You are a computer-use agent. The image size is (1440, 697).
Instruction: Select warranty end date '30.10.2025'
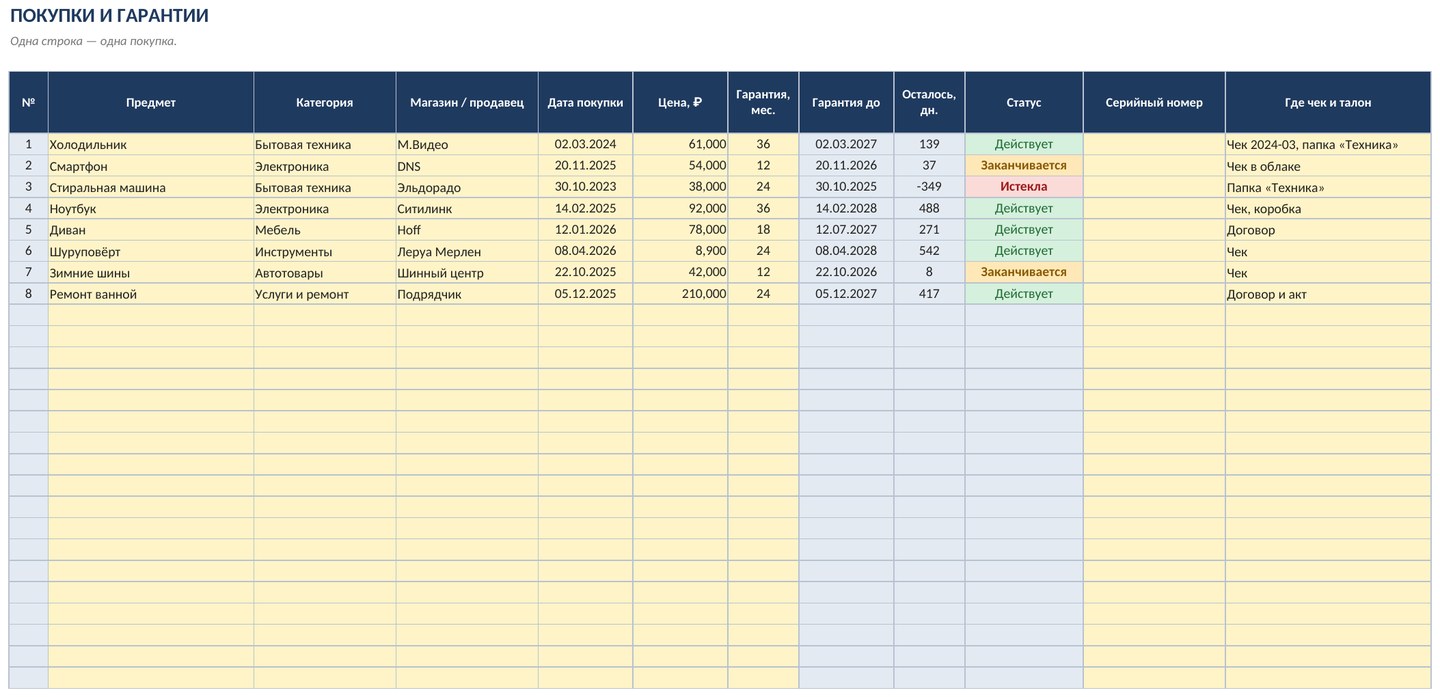pyautogui.click(x=846, y=187)
